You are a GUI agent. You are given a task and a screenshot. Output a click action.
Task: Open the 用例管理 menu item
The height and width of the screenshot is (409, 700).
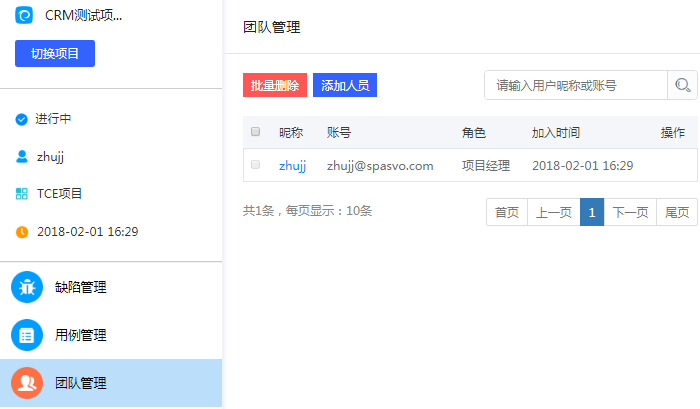click(x=80, y=335)
